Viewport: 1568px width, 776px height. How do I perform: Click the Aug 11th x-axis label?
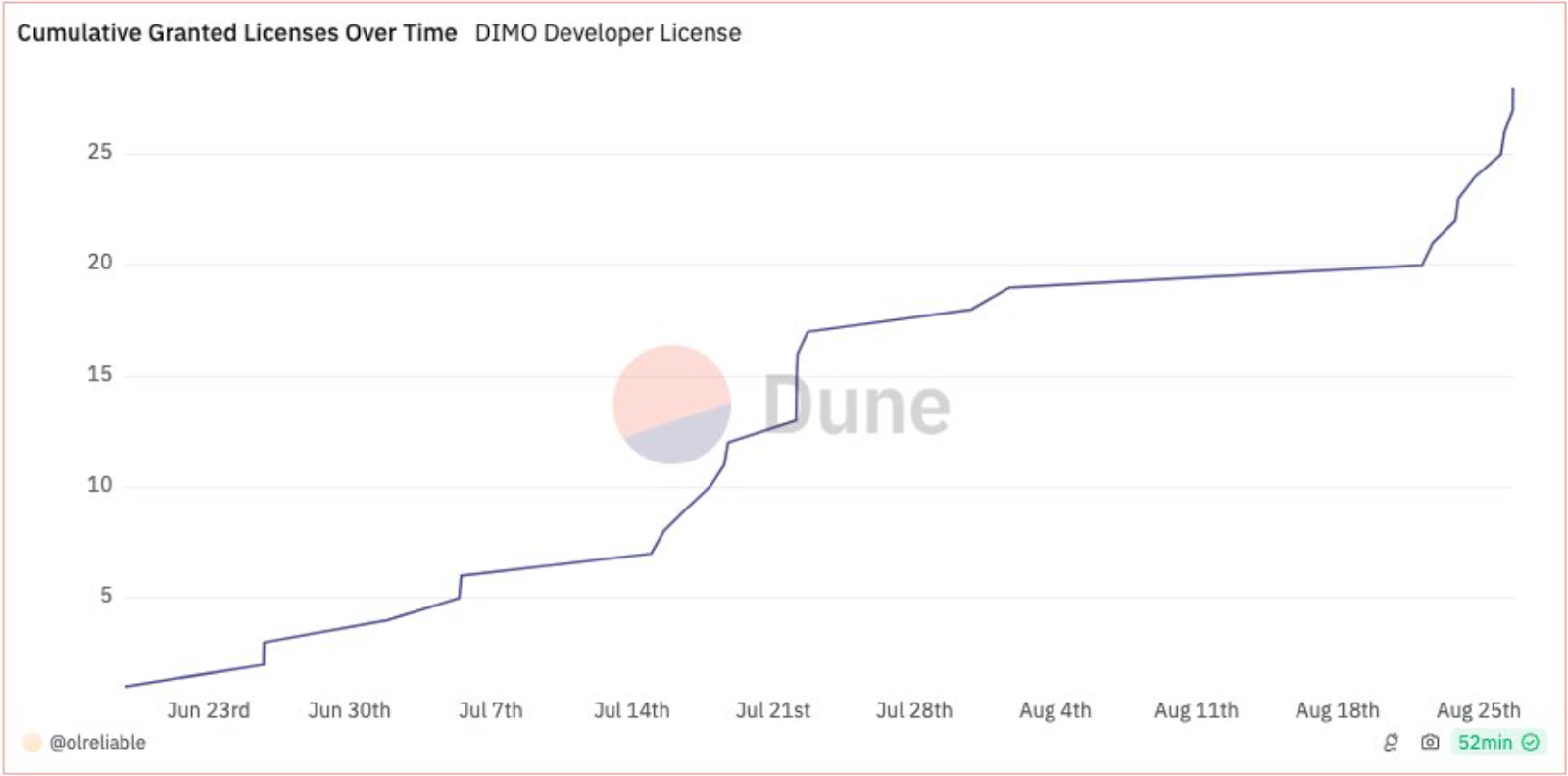(1197, 710)
